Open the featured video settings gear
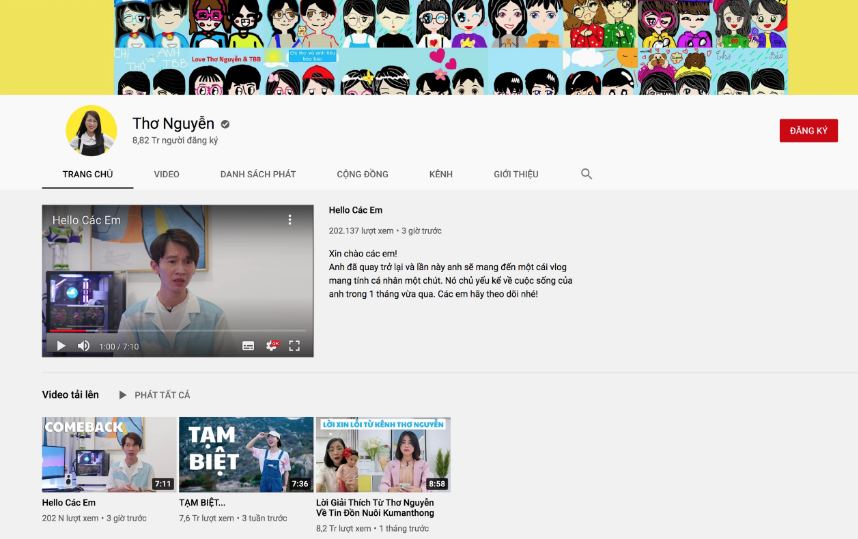 coord(271,345)
